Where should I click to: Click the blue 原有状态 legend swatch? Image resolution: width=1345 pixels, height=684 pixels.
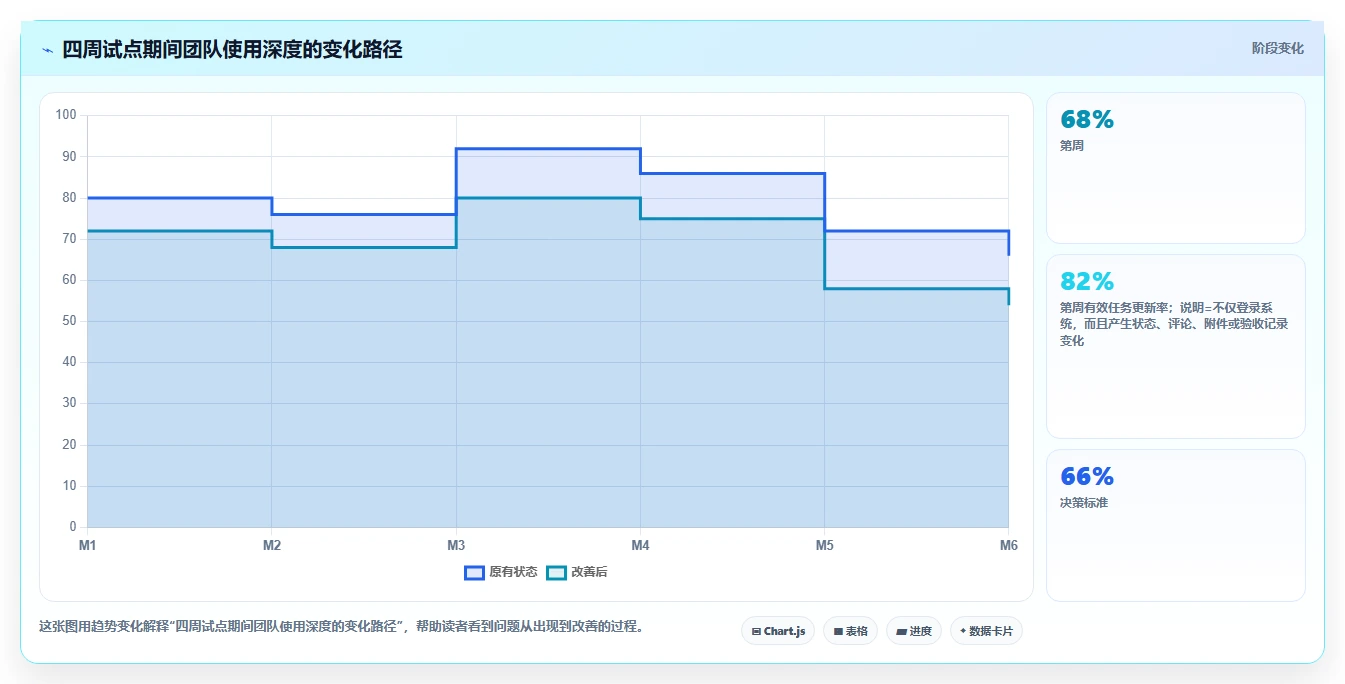[x=475, y=572]
